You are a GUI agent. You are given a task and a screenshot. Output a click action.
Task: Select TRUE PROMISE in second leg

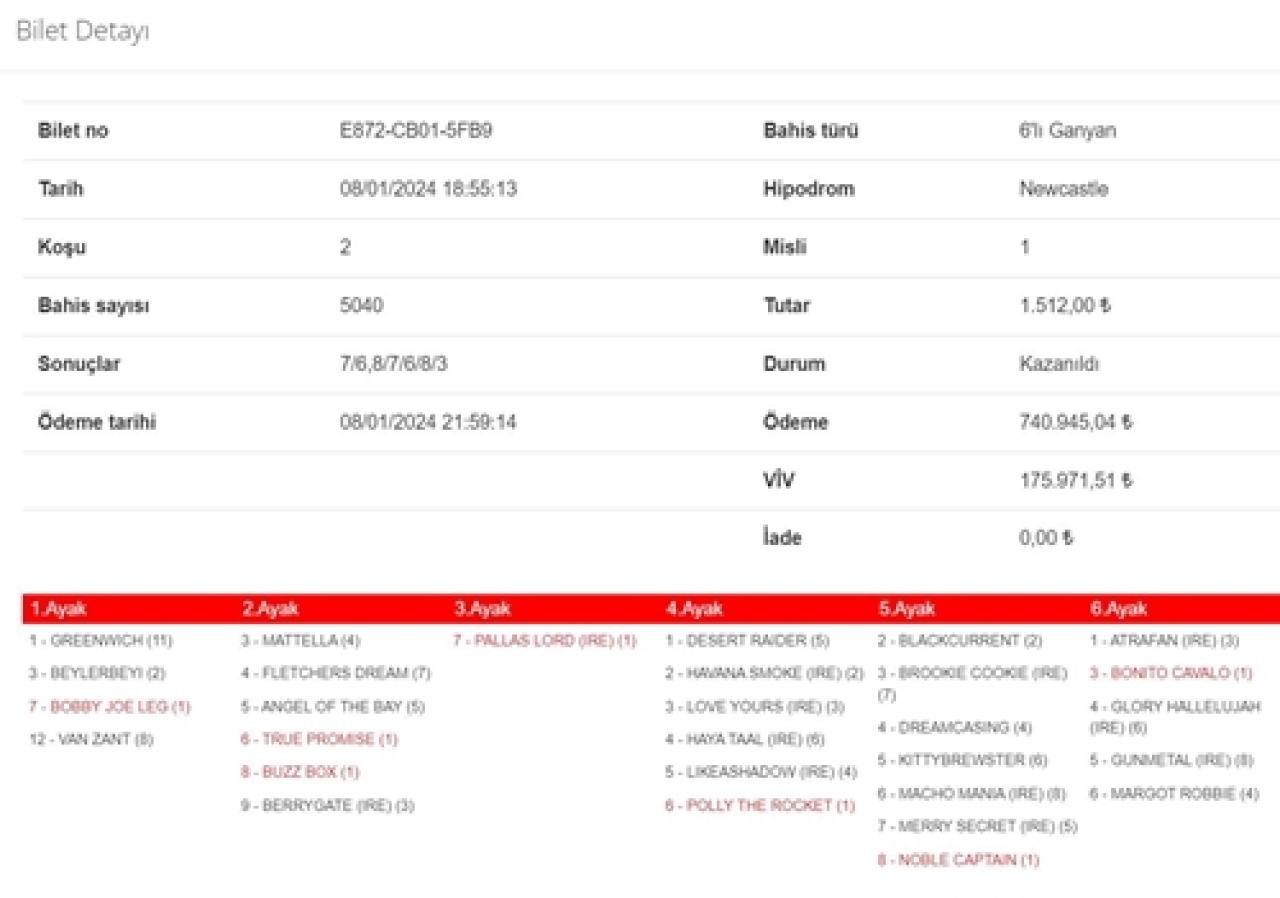[319, 740]
